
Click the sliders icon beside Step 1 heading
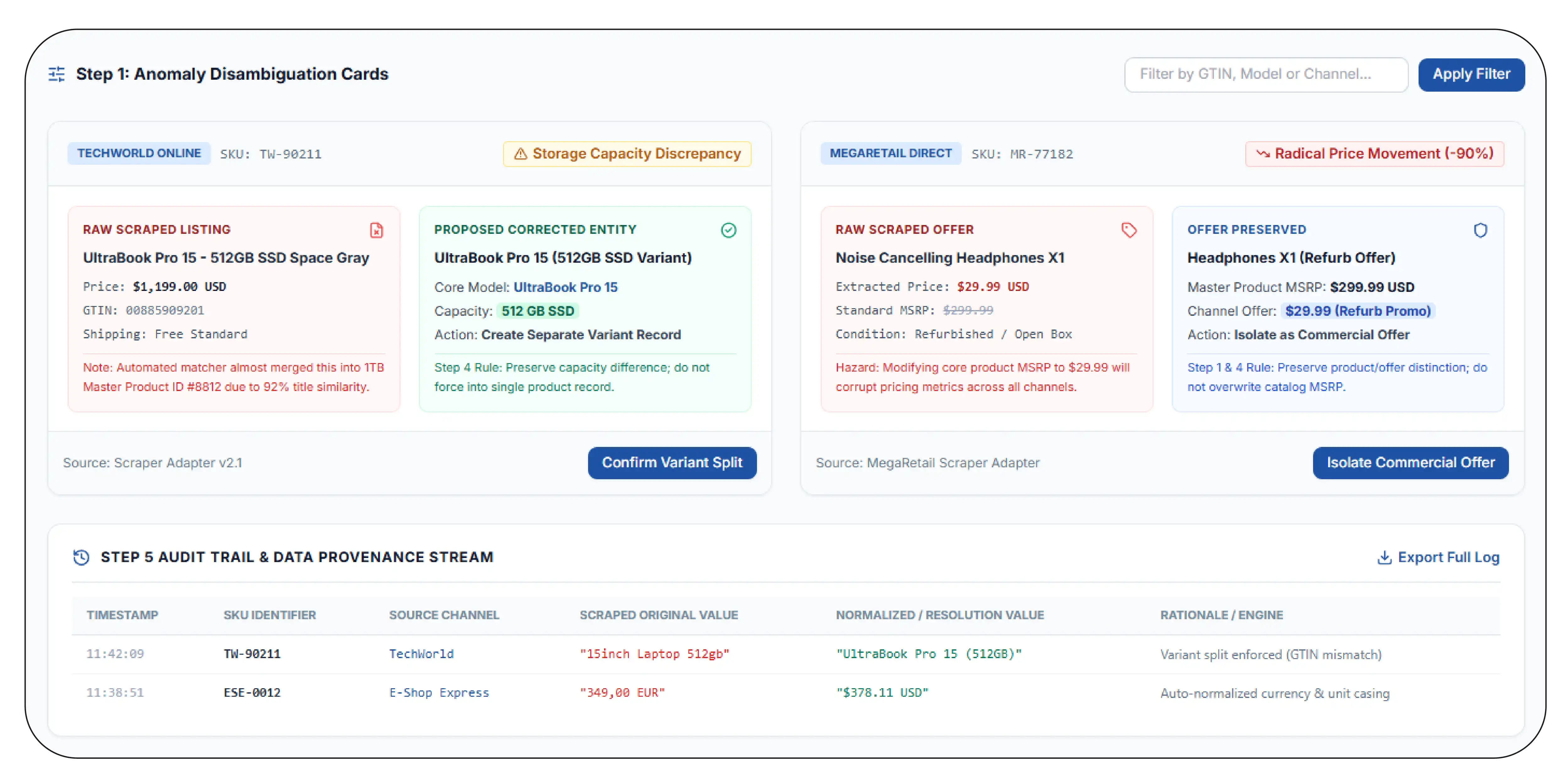point(57,74)
